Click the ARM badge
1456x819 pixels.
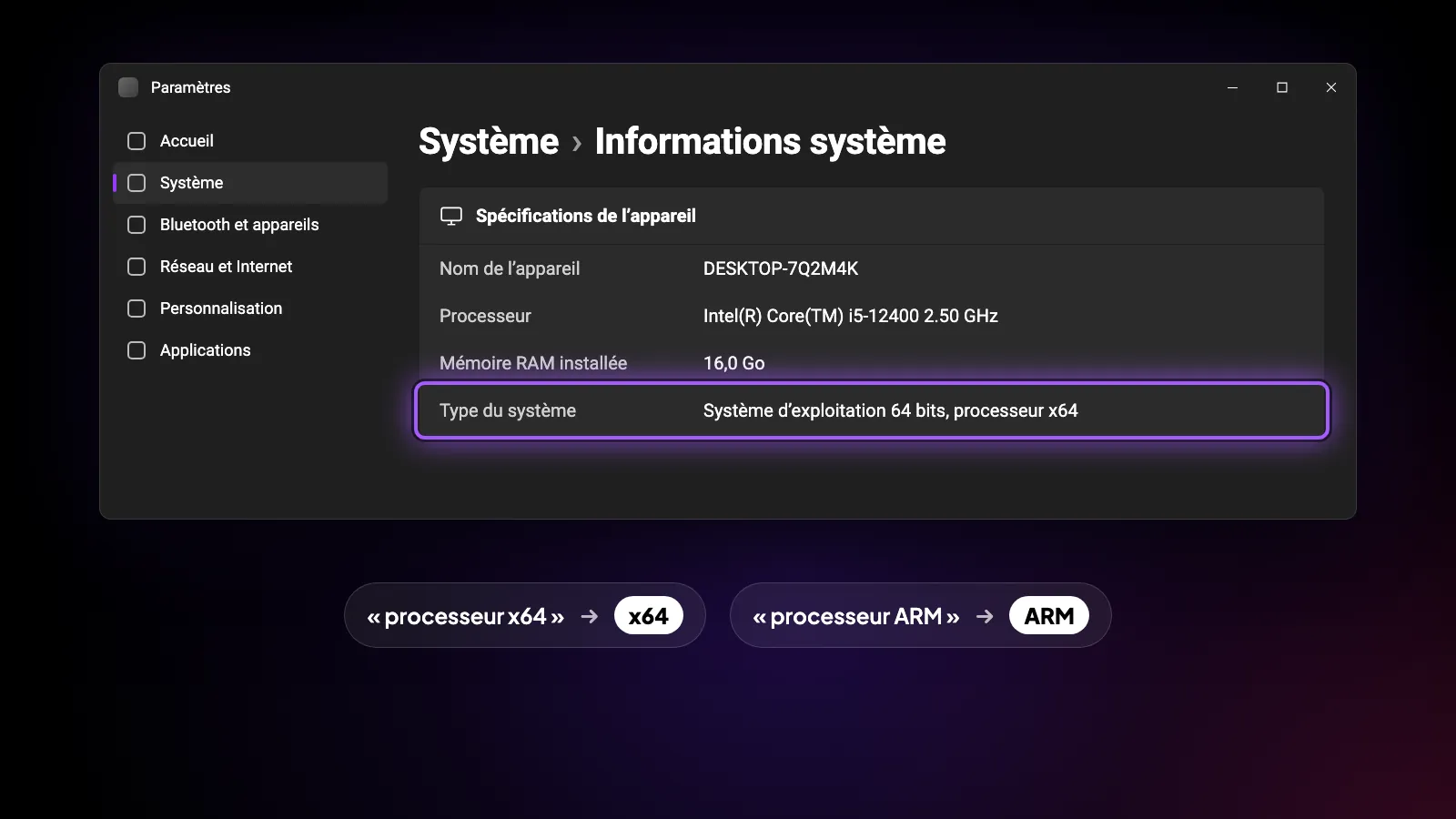point(1049,616)
